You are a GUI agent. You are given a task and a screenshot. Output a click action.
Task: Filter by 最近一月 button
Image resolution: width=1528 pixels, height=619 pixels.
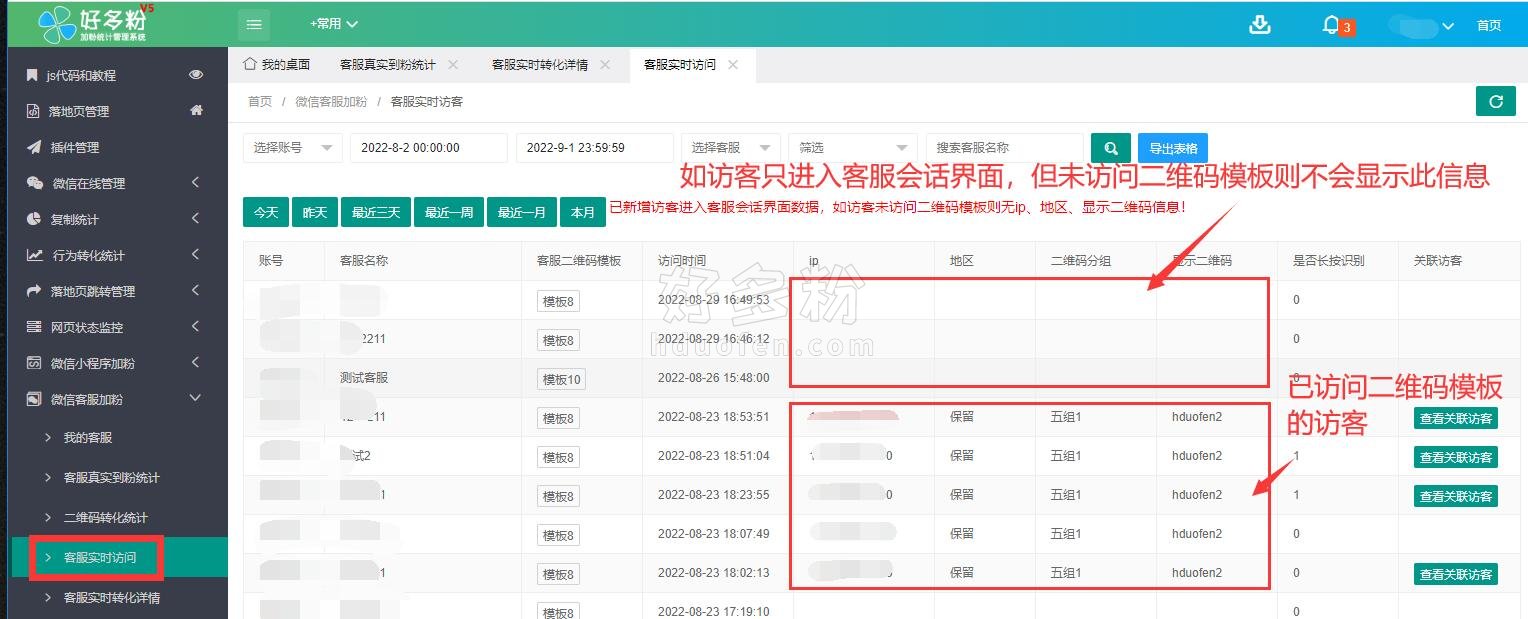click(521, 212)
